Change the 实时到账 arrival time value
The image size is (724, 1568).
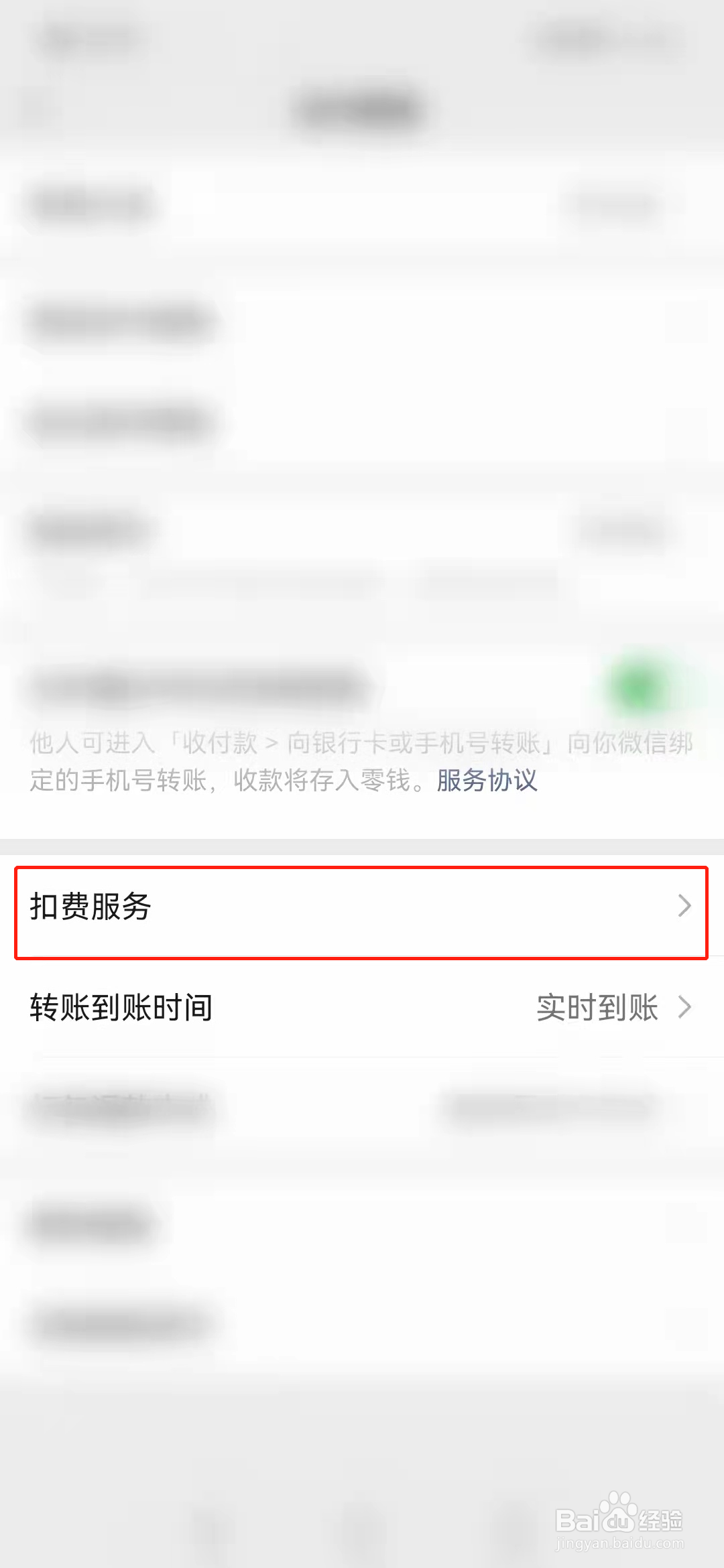click(597, 1007)
